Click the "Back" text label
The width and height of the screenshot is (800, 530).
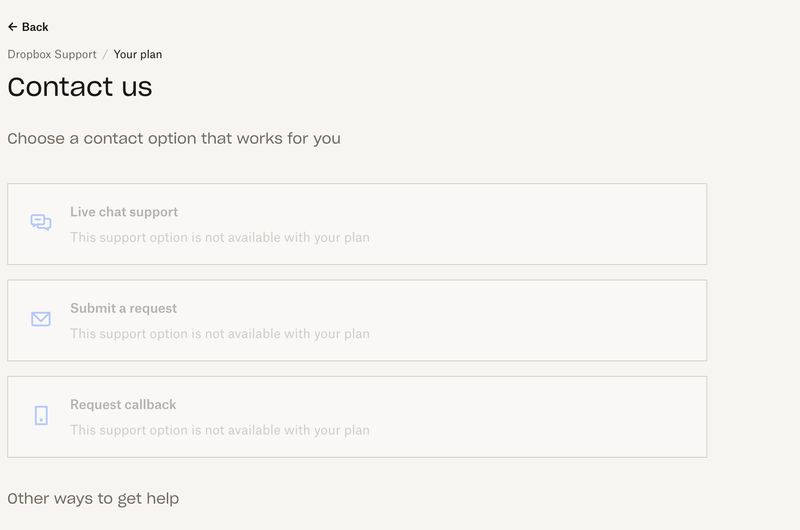click(35, 27)
